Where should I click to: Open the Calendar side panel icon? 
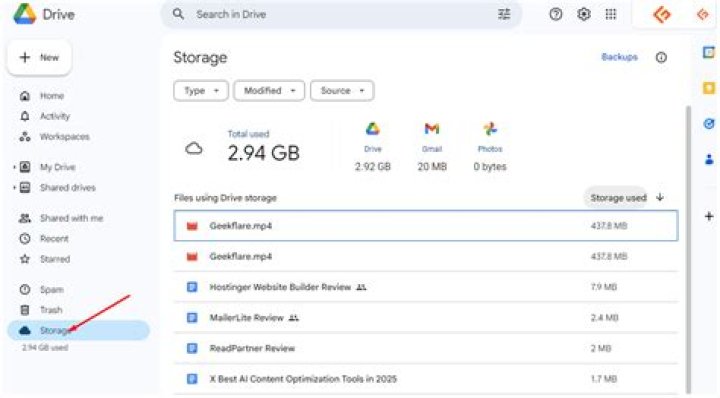pos(709,52)
